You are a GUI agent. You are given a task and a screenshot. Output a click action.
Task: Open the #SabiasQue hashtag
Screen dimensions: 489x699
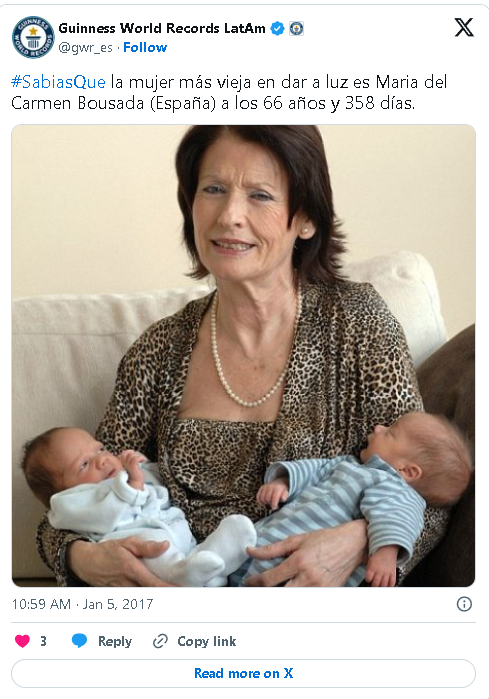click(58, 82)
